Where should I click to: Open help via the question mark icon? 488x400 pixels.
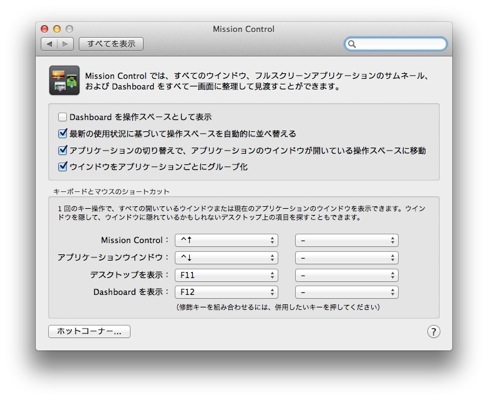[433, 331]
